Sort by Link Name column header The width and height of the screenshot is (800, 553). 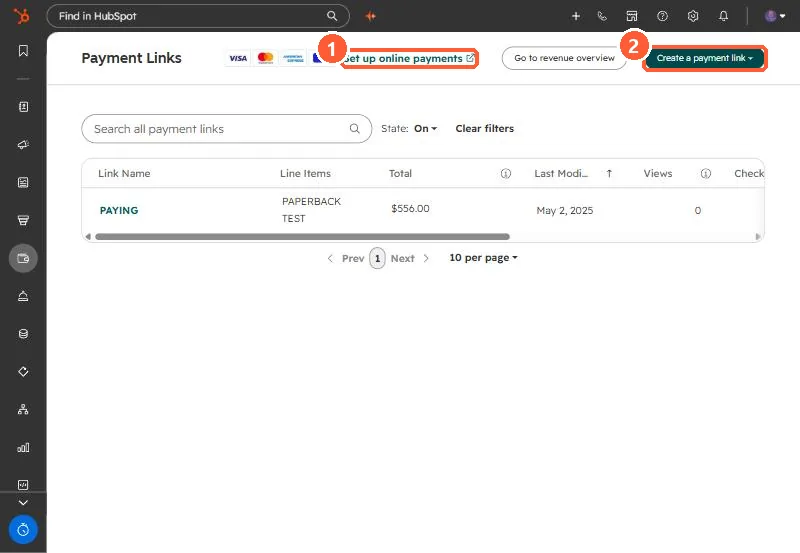pos(124,173)
